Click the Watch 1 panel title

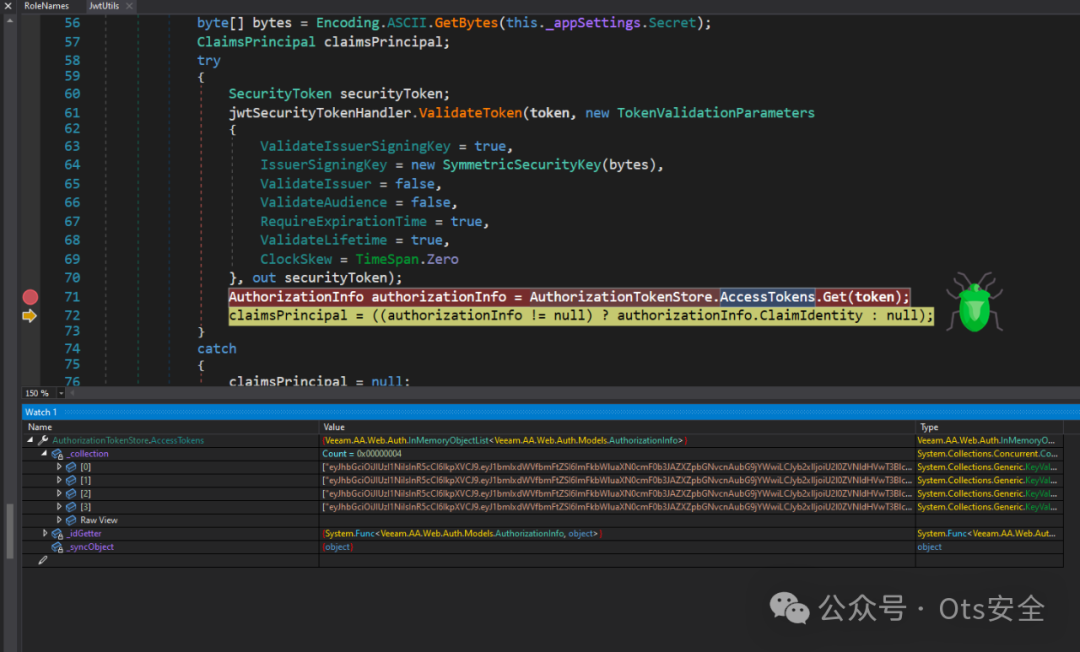(x=41, y=412)
